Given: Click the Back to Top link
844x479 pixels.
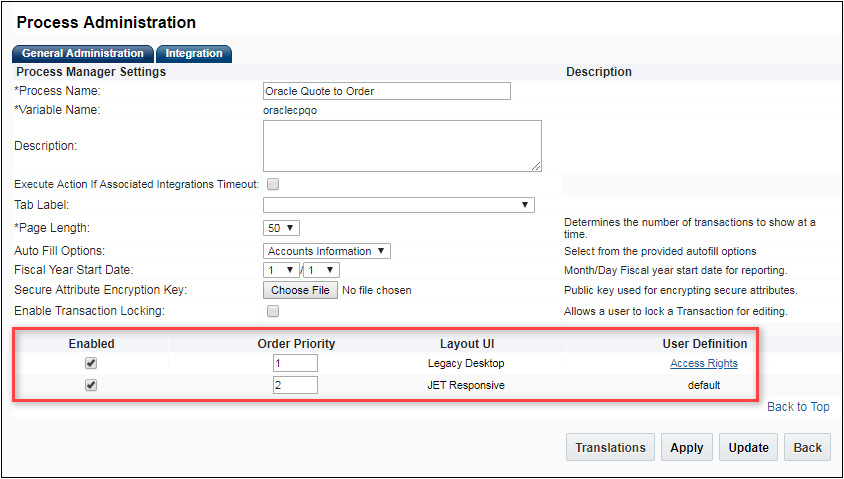Looking at the screenshot, I should tap(798, 407).
